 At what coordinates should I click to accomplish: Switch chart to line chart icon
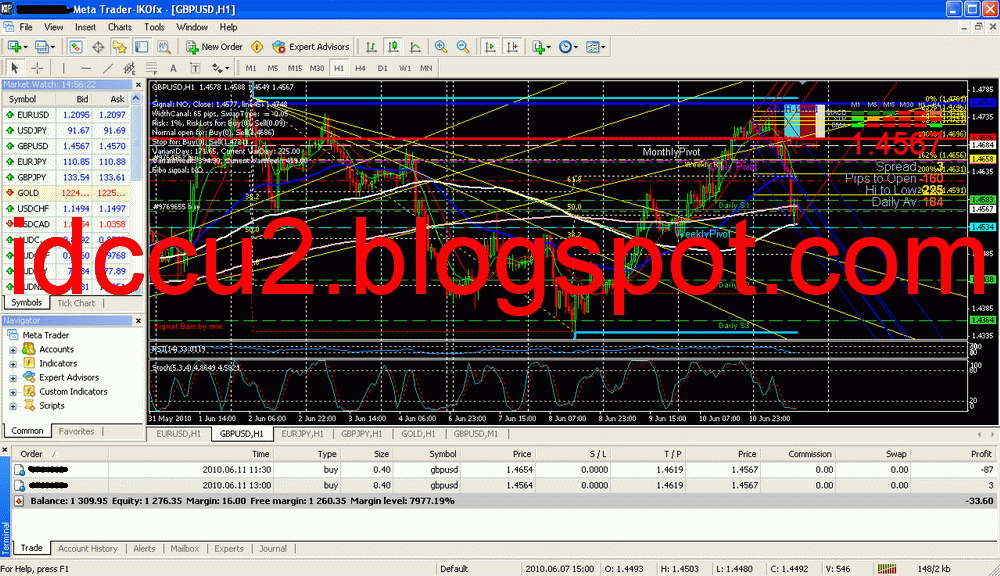pyautogui.click(x=415, y=47)
